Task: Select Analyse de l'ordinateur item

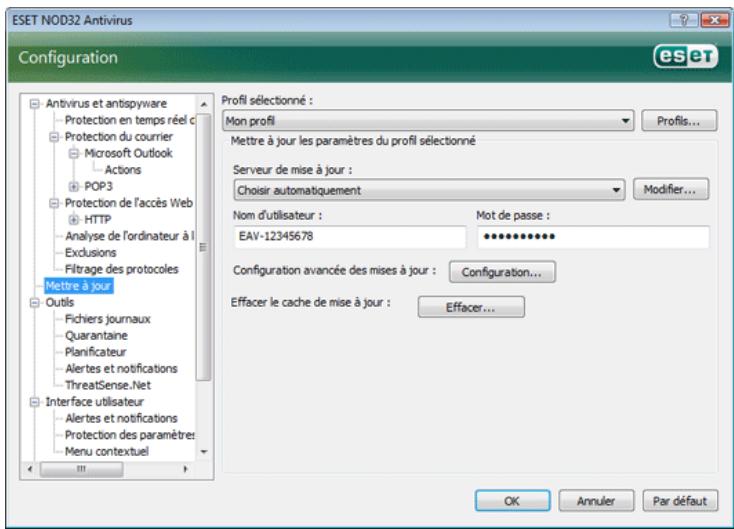Action: click(x=130, y=236)
